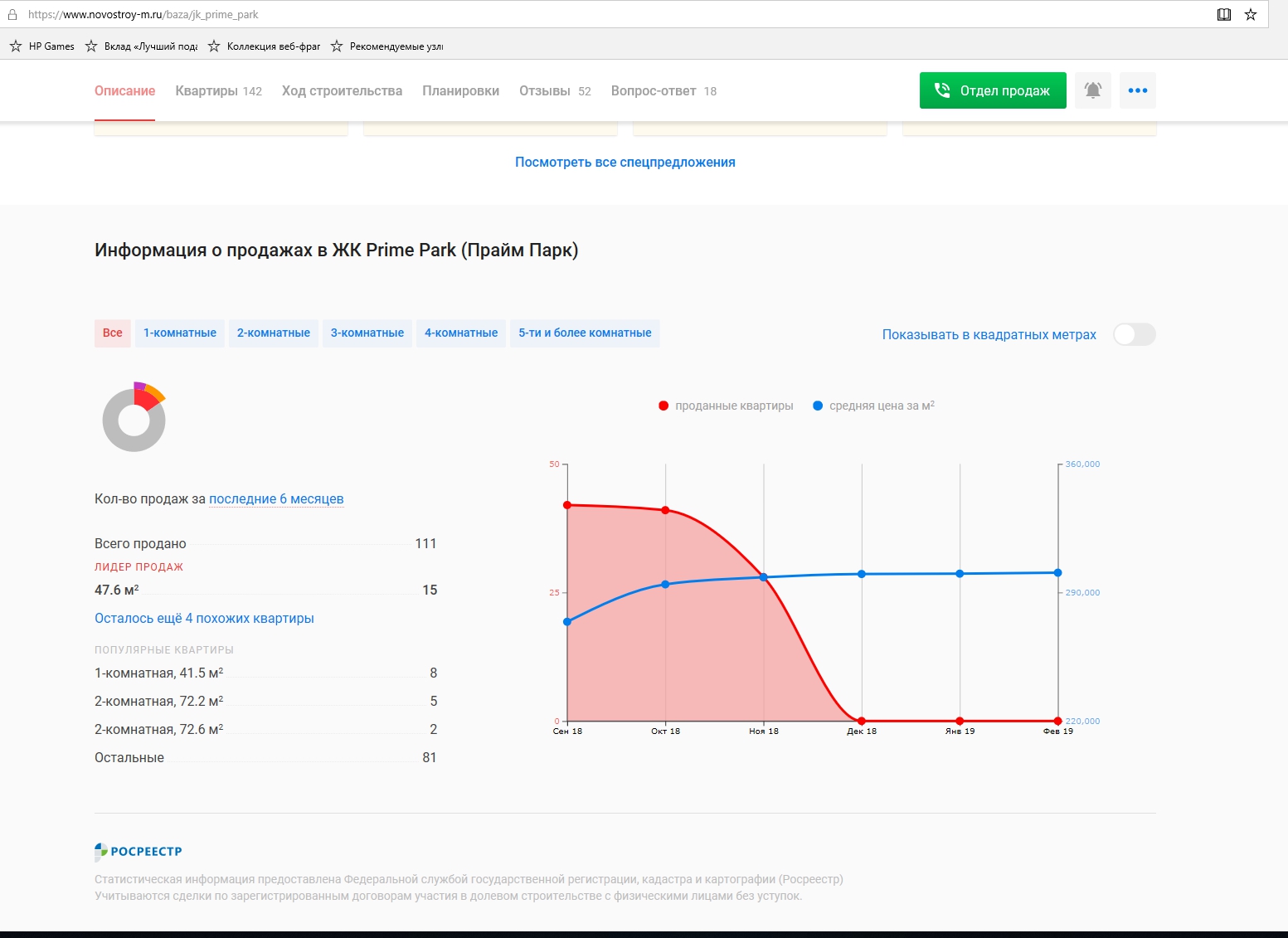Switch to Описание tab
The width and height of the screenshot is (1288, 938).
click(125, 91)
